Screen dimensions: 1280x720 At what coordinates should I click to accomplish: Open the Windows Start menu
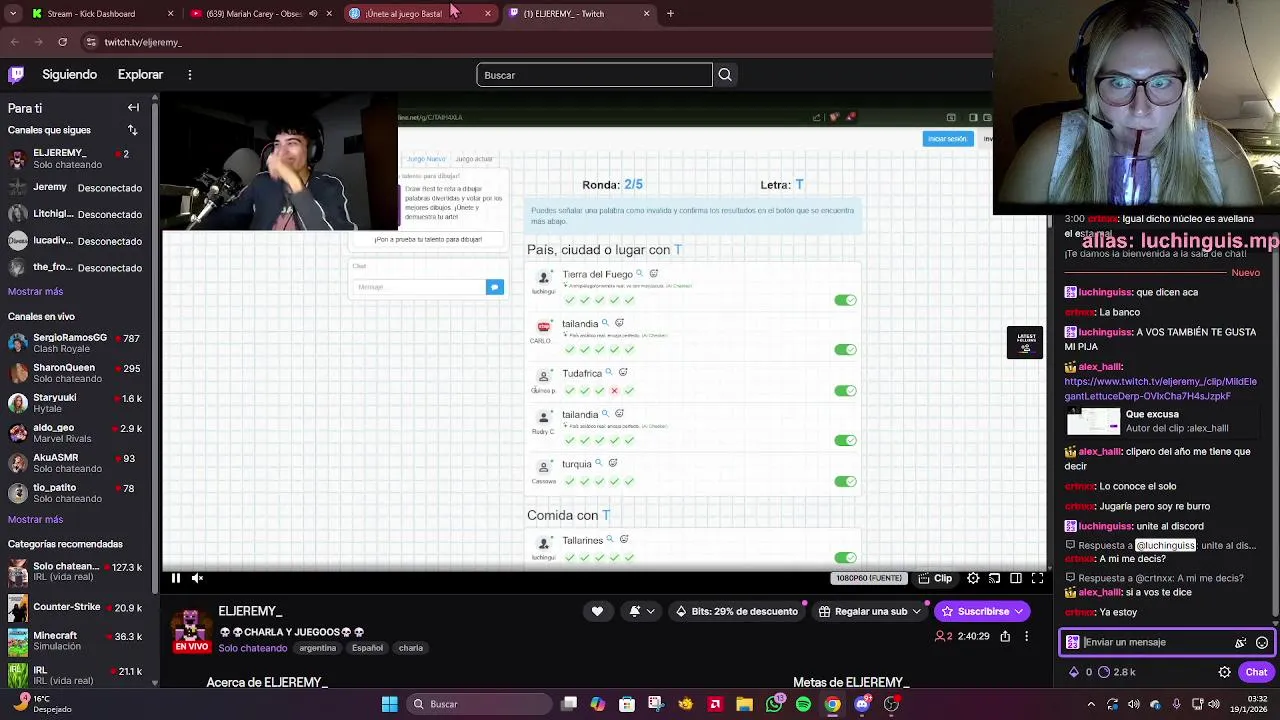coord(389,704)
